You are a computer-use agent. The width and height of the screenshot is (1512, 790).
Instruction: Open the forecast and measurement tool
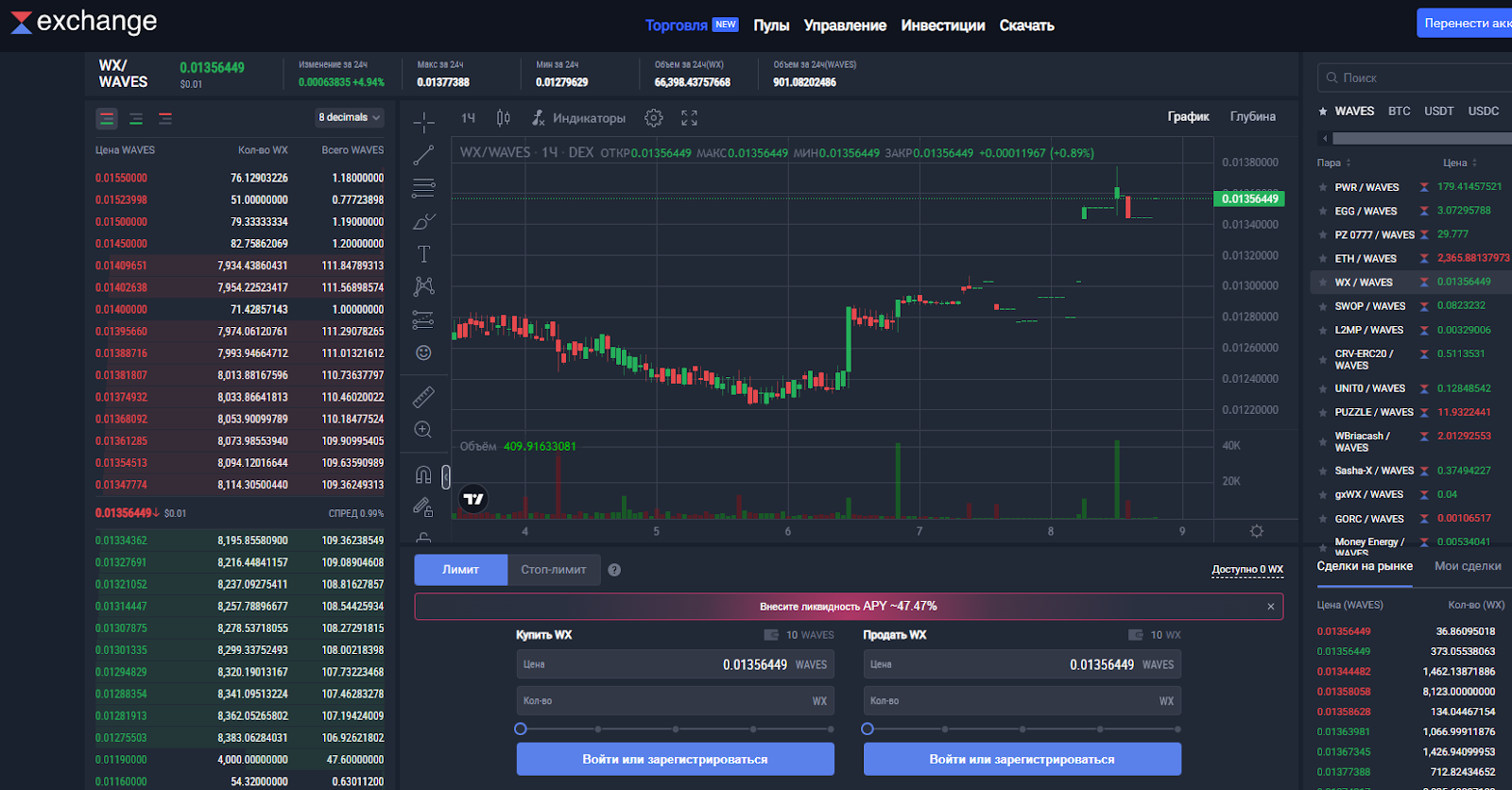[423, 319]
